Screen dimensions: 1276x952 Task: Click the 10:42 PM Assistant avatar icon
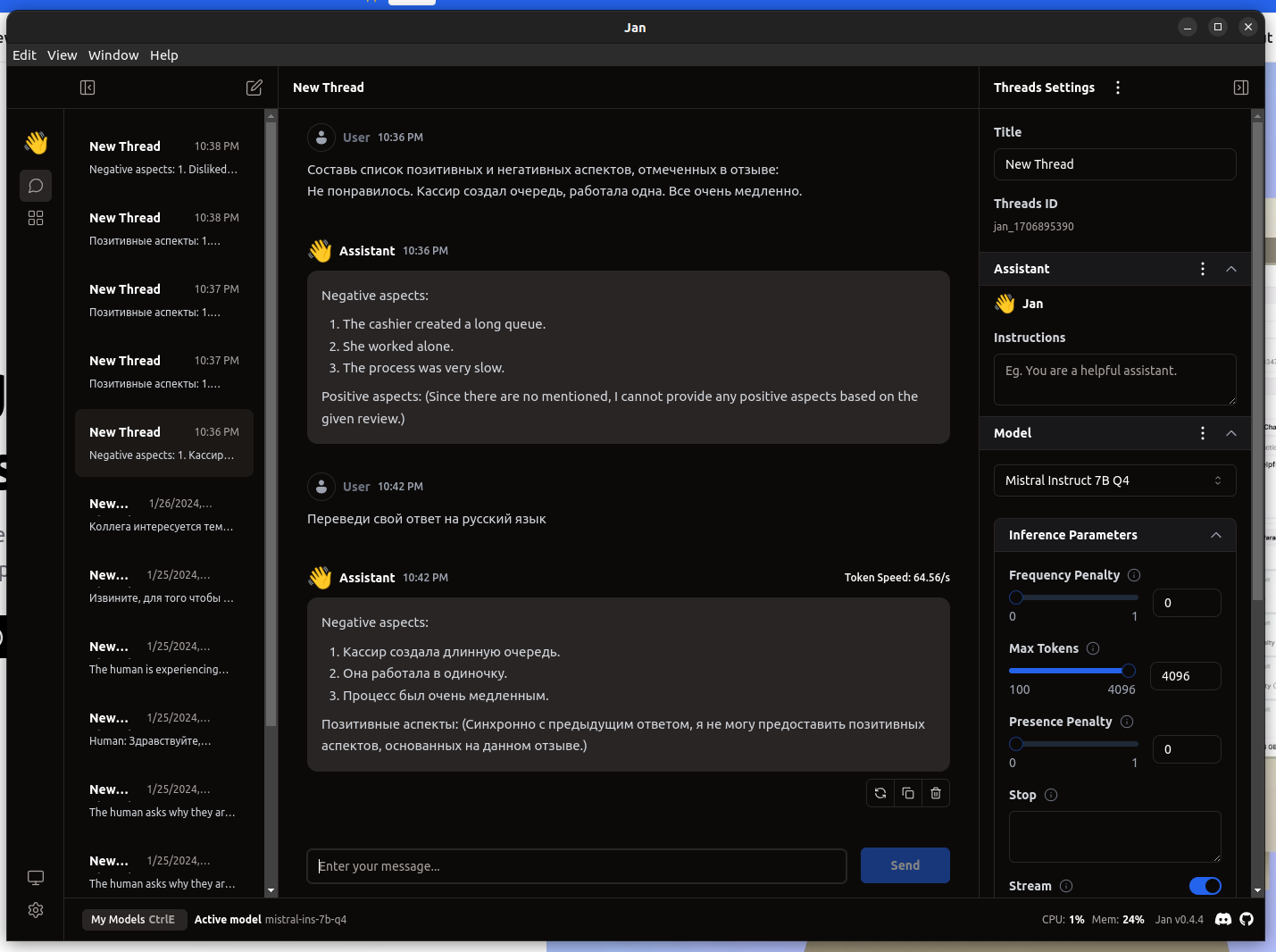(320, 578)
